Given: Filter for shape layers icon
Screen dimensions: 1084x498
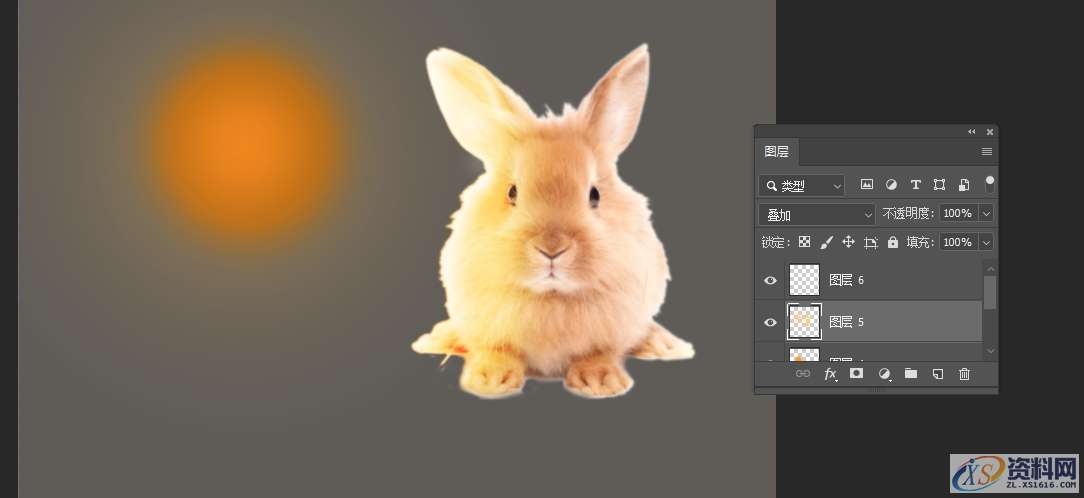Looking at the screenshot, I should (x=939, y=185).
